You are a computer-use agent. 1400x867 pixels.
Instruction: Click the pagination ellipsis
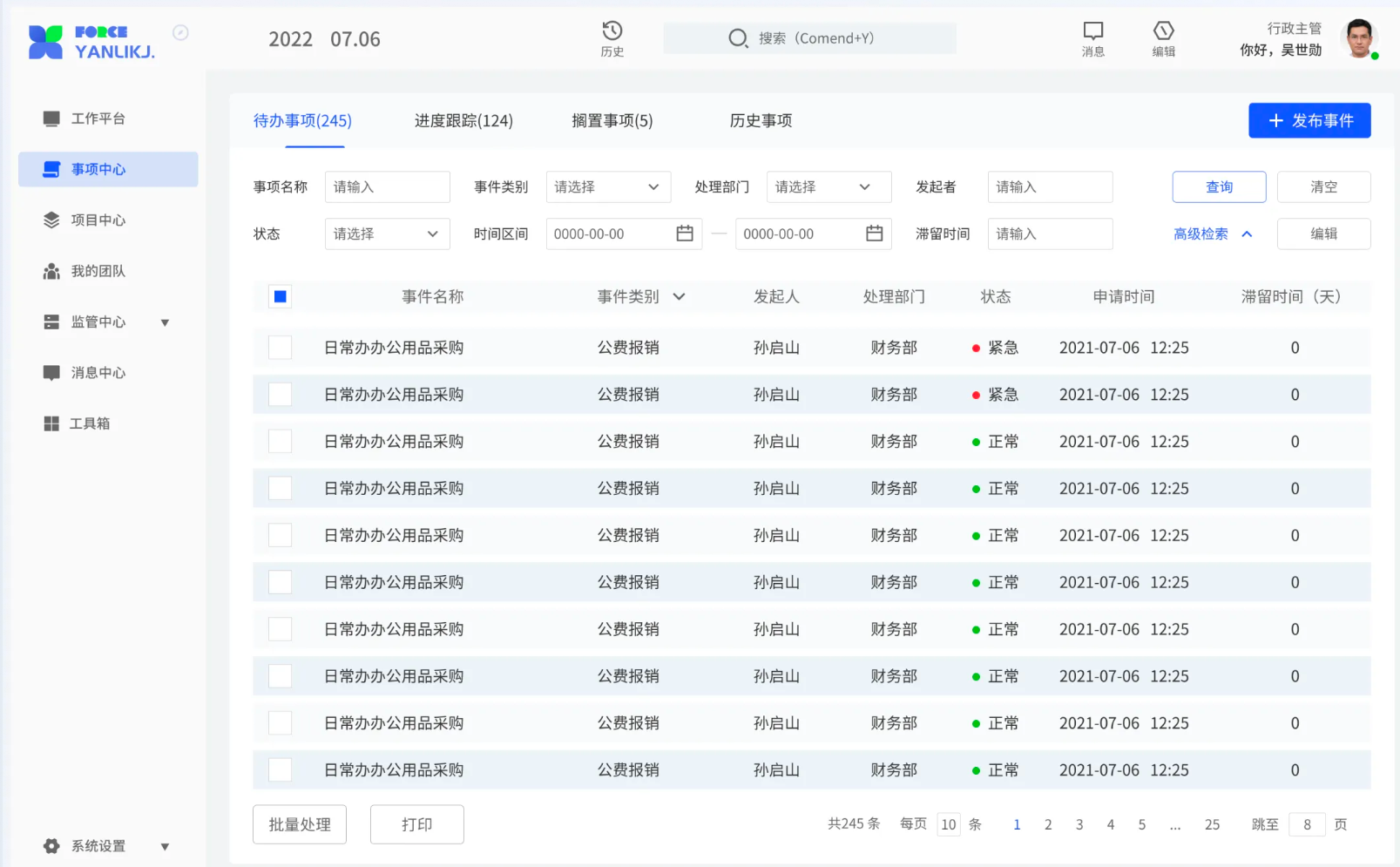pyautogui.click(x=1175, y=824)
